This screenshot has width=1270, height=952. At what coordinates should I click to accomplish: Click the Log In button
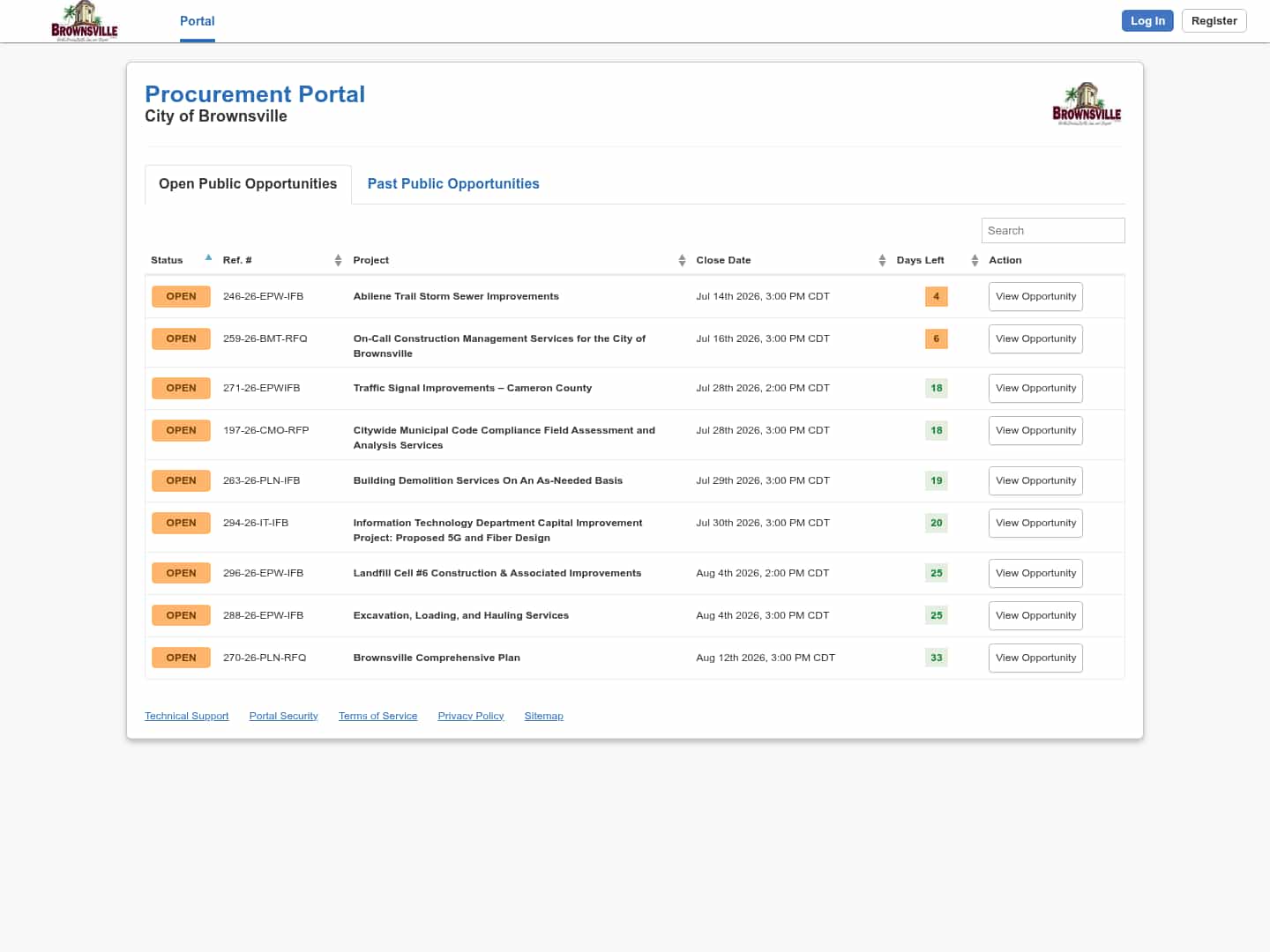pyautogui.click(x=1147, y=20)
